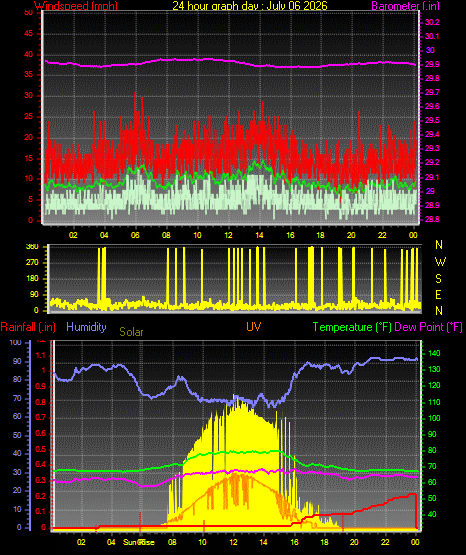Select the 29.5 barometer scale value
The height and width of the screenshot is (555, 466).
click(x=432, y=120)
